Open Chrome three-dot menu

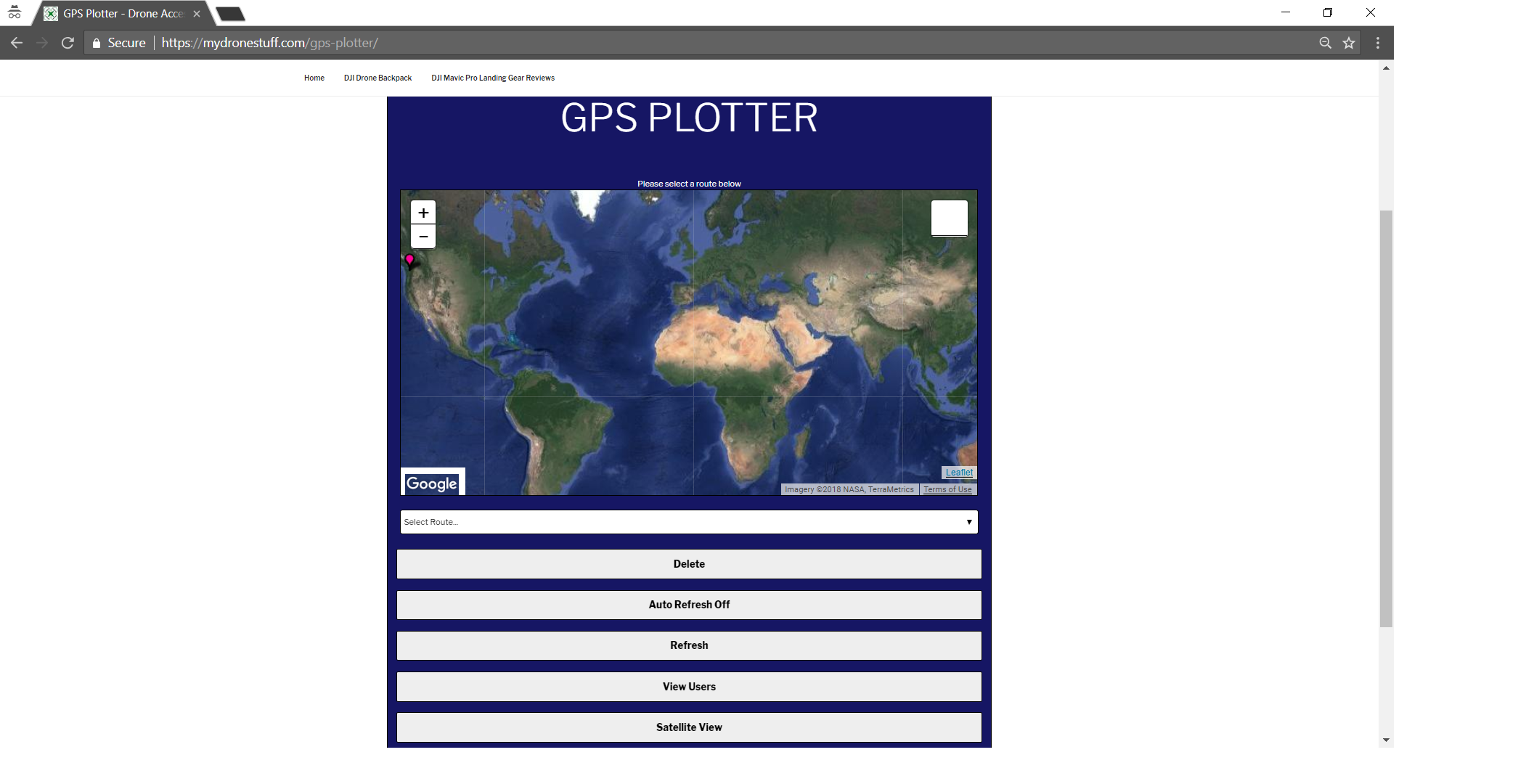coord(1378,43)
